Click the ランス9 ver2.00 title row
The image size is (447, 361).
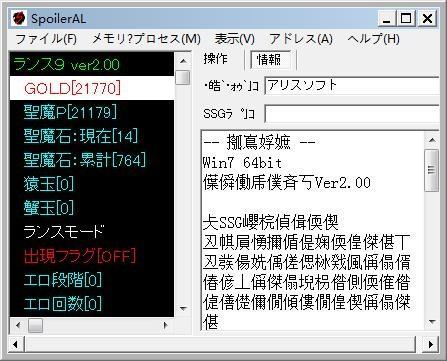pos(92,64)
